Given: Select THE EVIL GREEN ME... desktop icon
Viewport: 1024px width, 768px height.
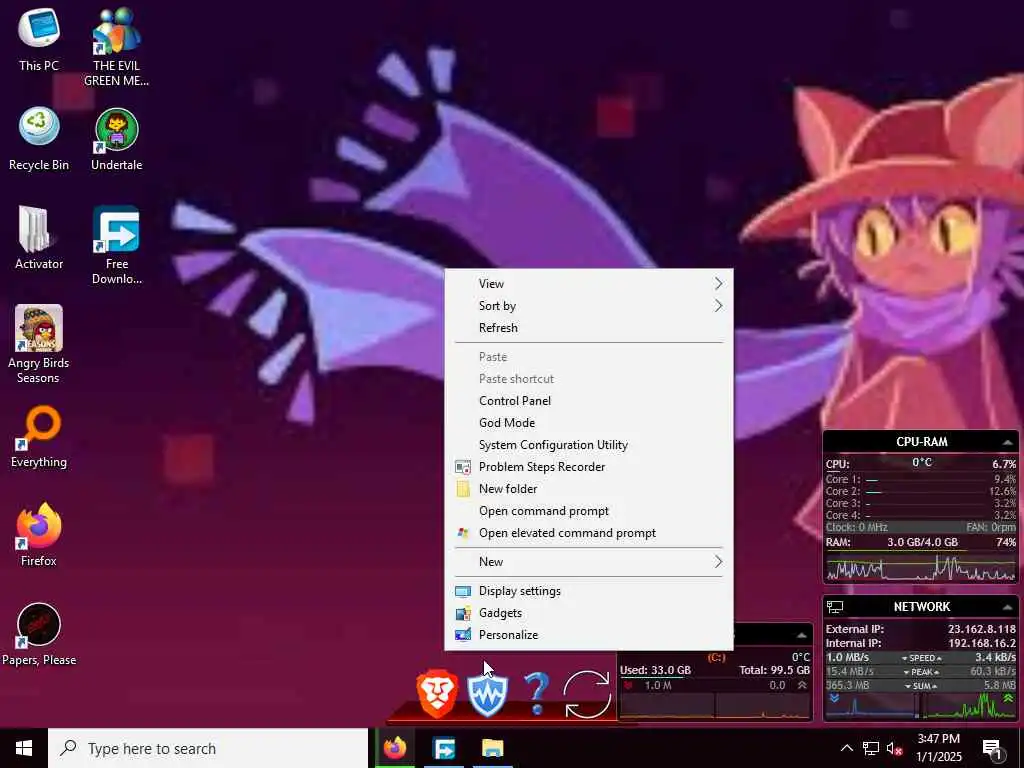Looking at the screenshot, I should [x=116, y=47].
